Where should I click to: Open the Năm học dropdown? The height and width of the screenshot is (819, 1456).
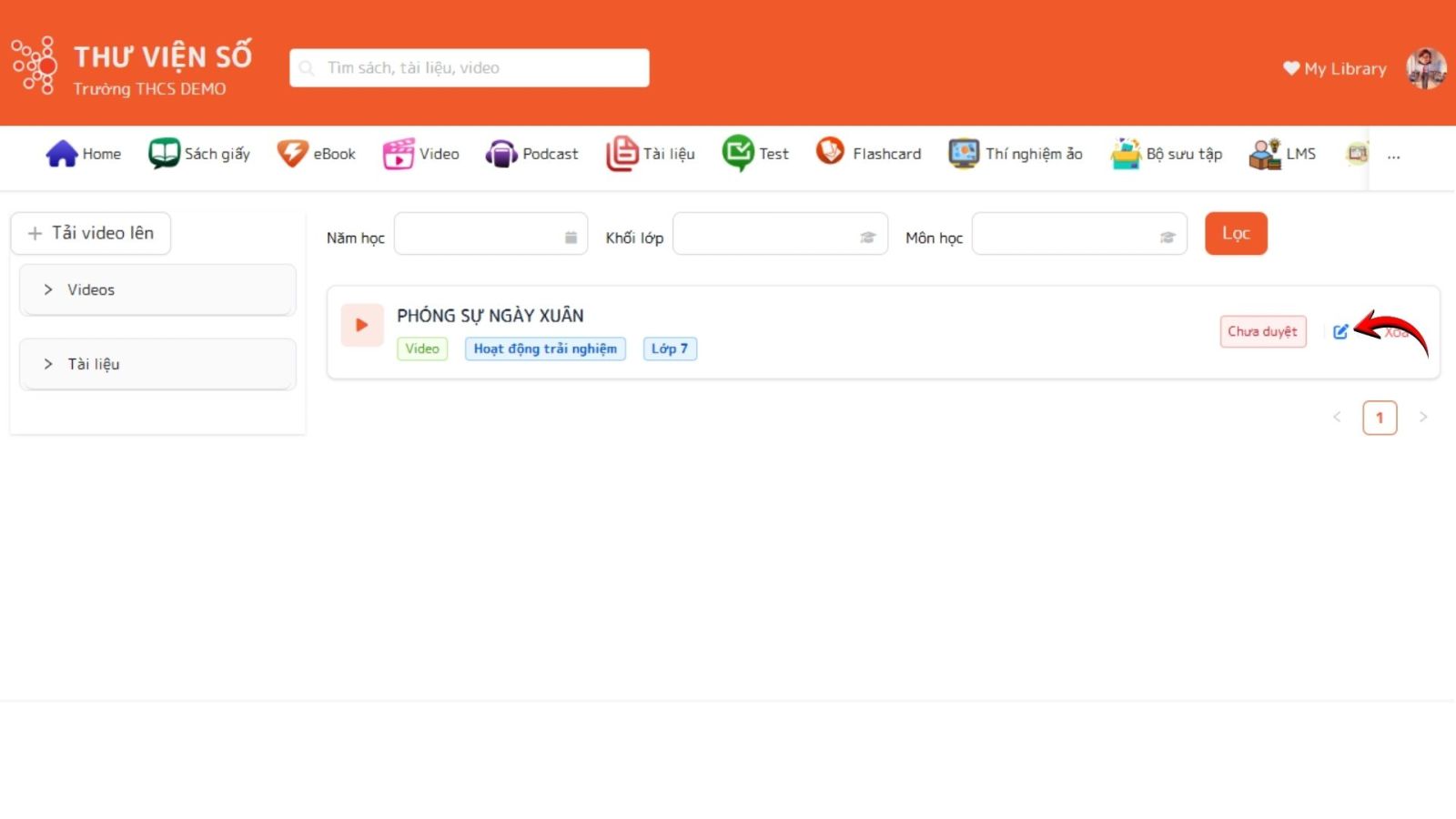(490, 235)
